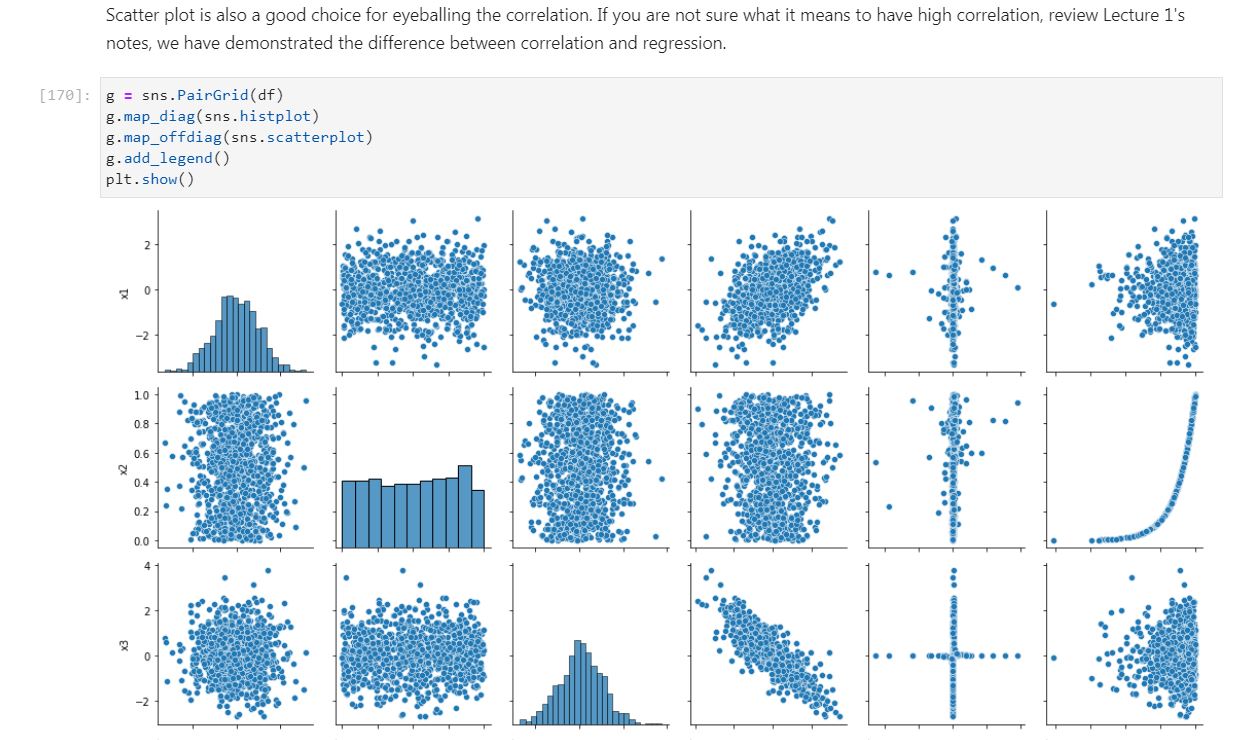Image resolution: width=1234 pixels, height=740 pixels.
Task: Click the x1 scatter plot showing positive correlation
Action: (x=767, y=292)
